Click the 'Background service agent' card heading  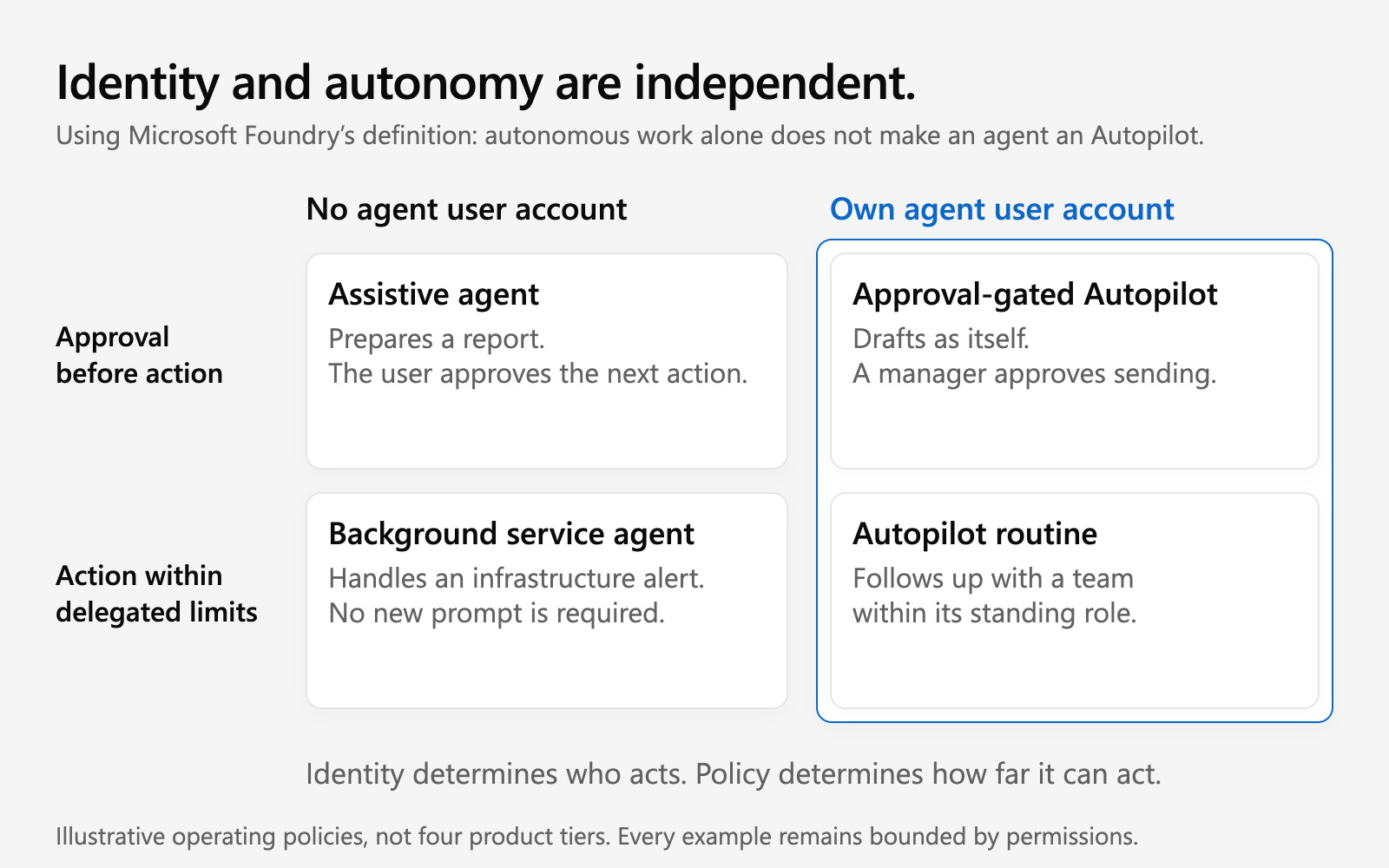tap(511, 535)
